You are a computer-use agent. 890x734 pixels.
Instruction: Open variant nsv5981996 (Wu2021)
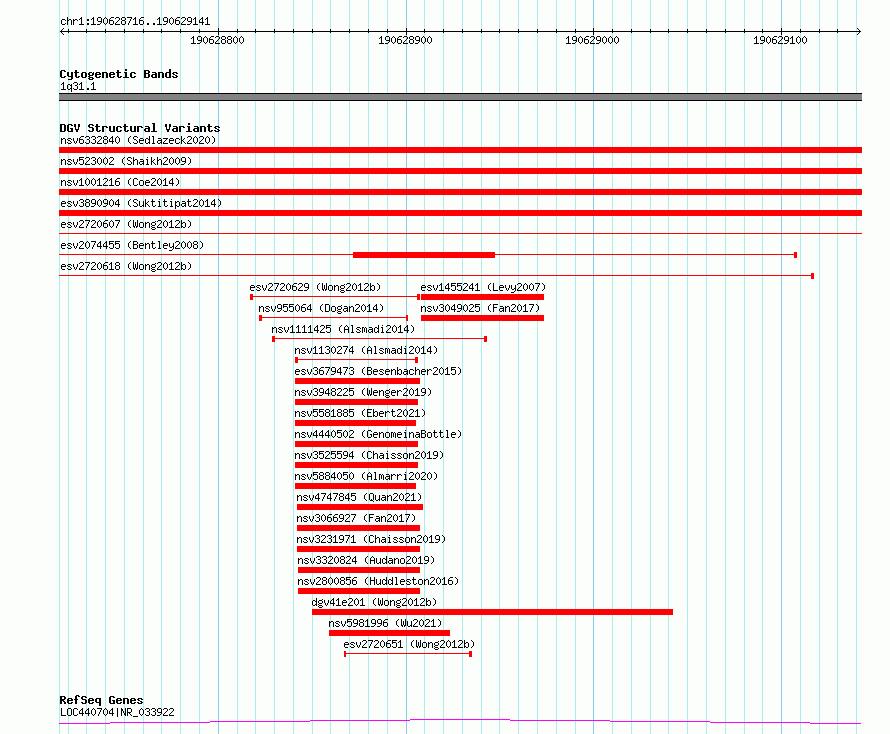[385, 623]
